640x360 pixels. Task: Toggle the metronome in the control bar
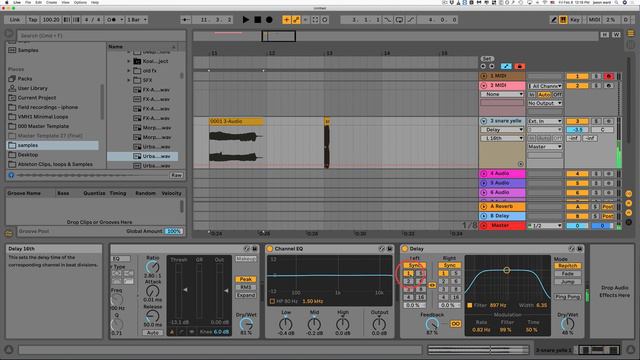pos(111,20)
